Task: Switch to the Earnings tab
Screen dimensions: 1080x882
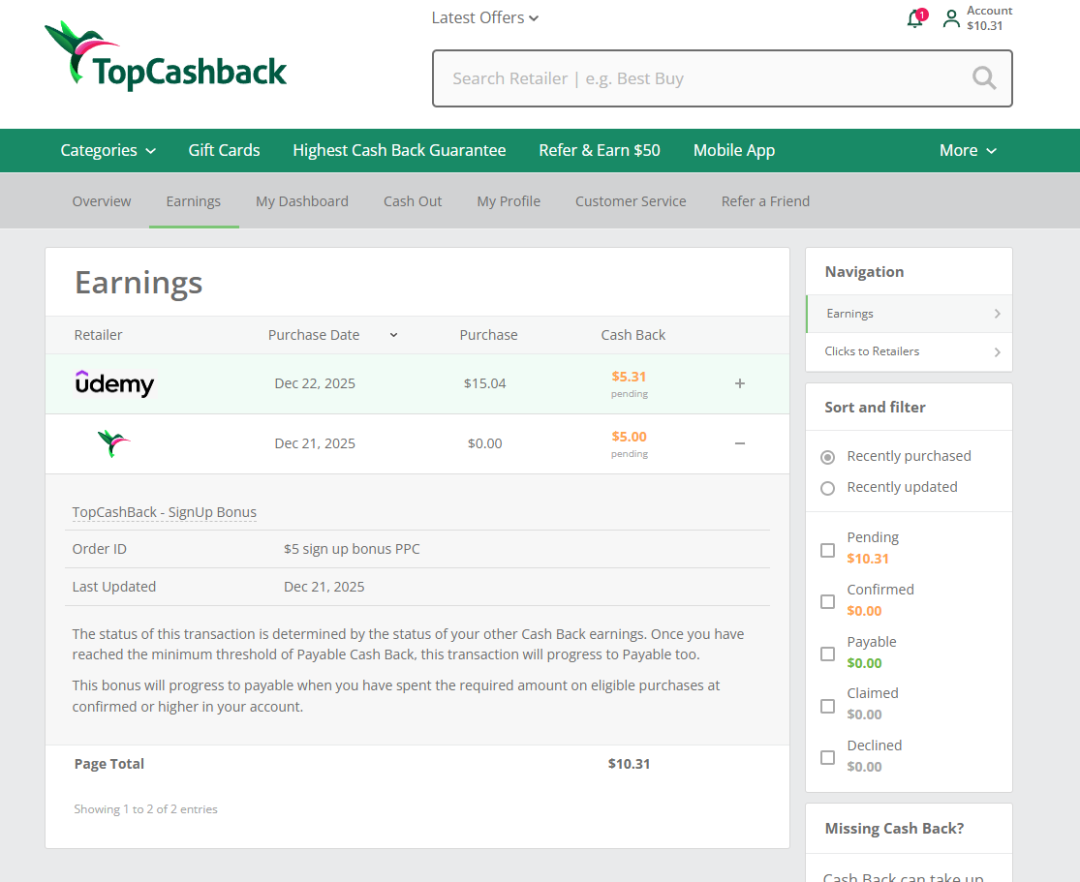Action: pyautogui.click(x=194, y=201)
